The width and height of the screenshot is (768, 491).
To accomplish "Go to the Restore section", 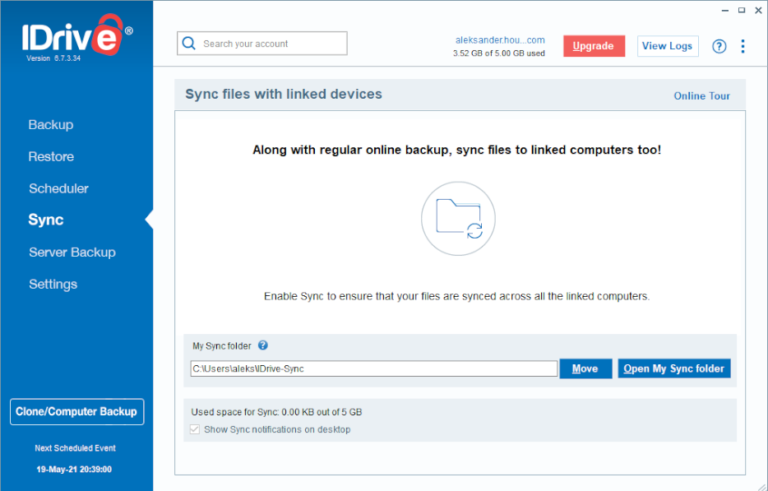I will tap(51, 157).
